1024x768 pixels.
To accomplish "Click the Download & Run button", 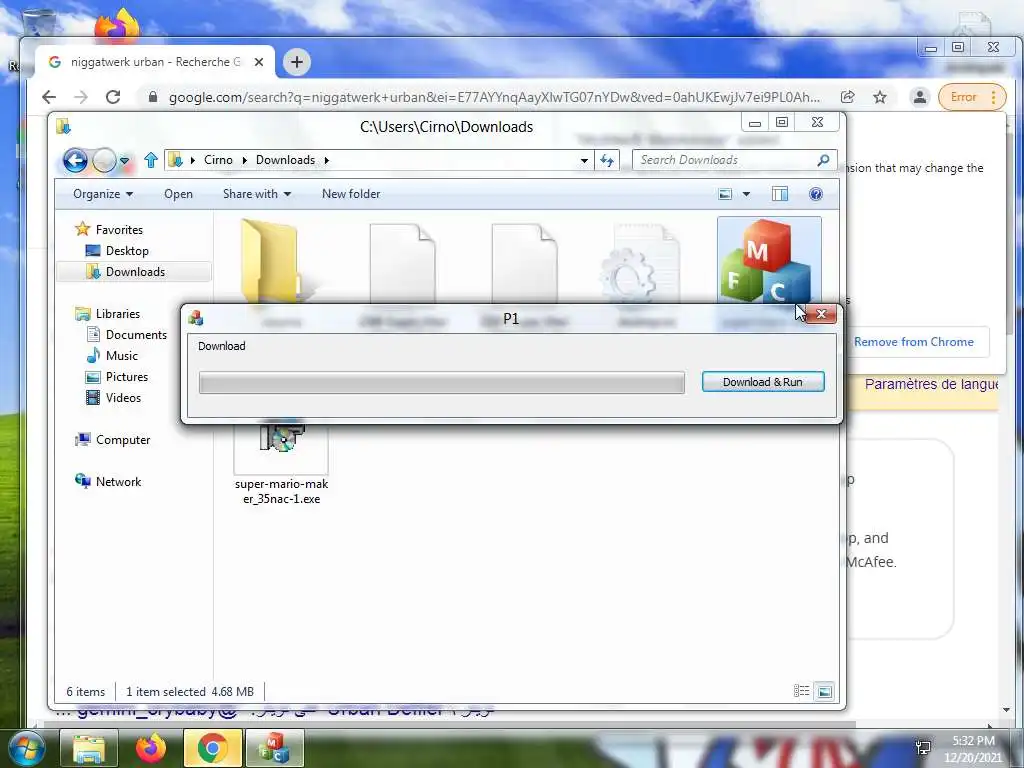I will tap(763, 382).
